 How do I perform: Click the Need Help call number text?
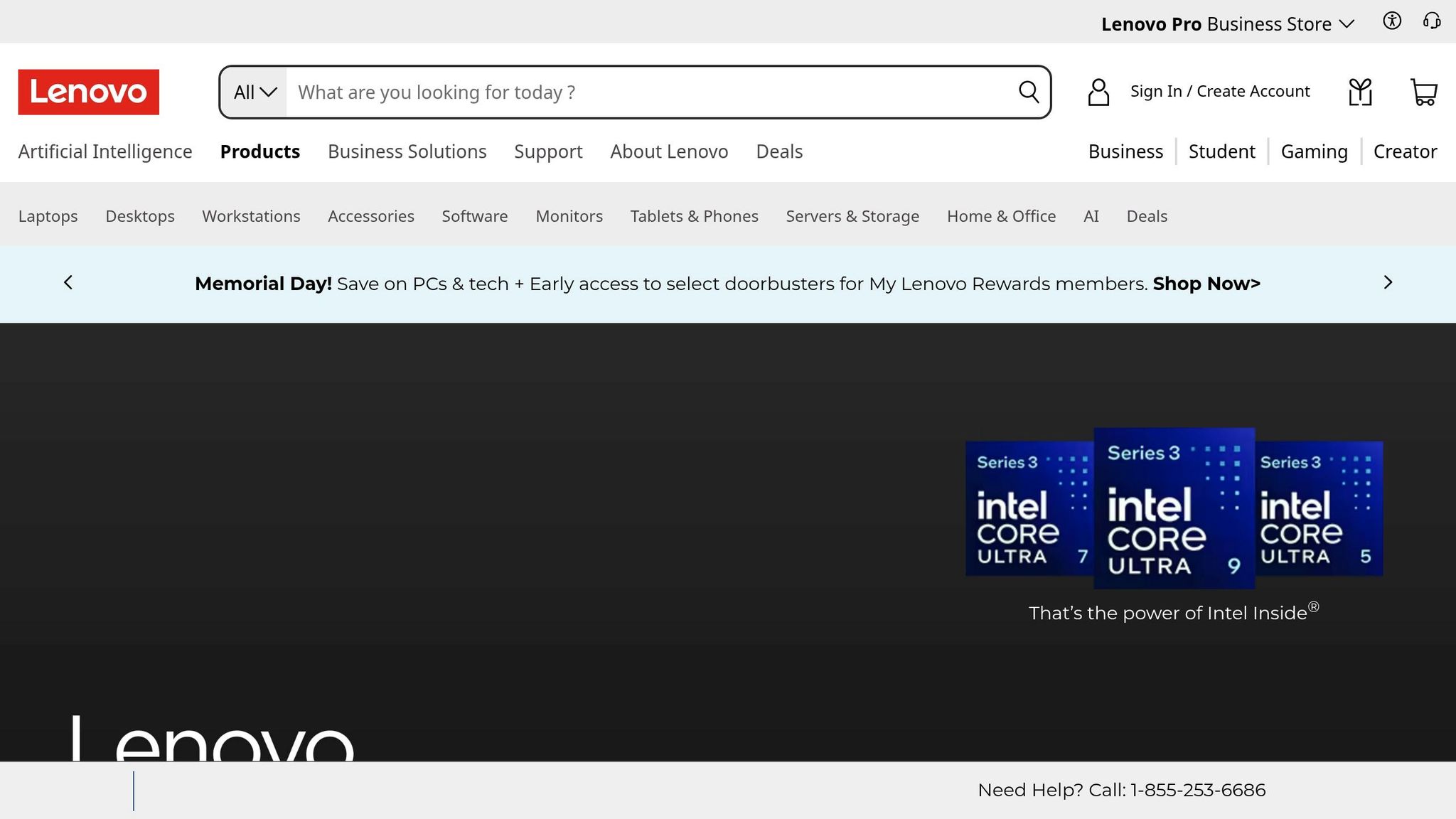pyautogui.click(x=1122, y=790)
